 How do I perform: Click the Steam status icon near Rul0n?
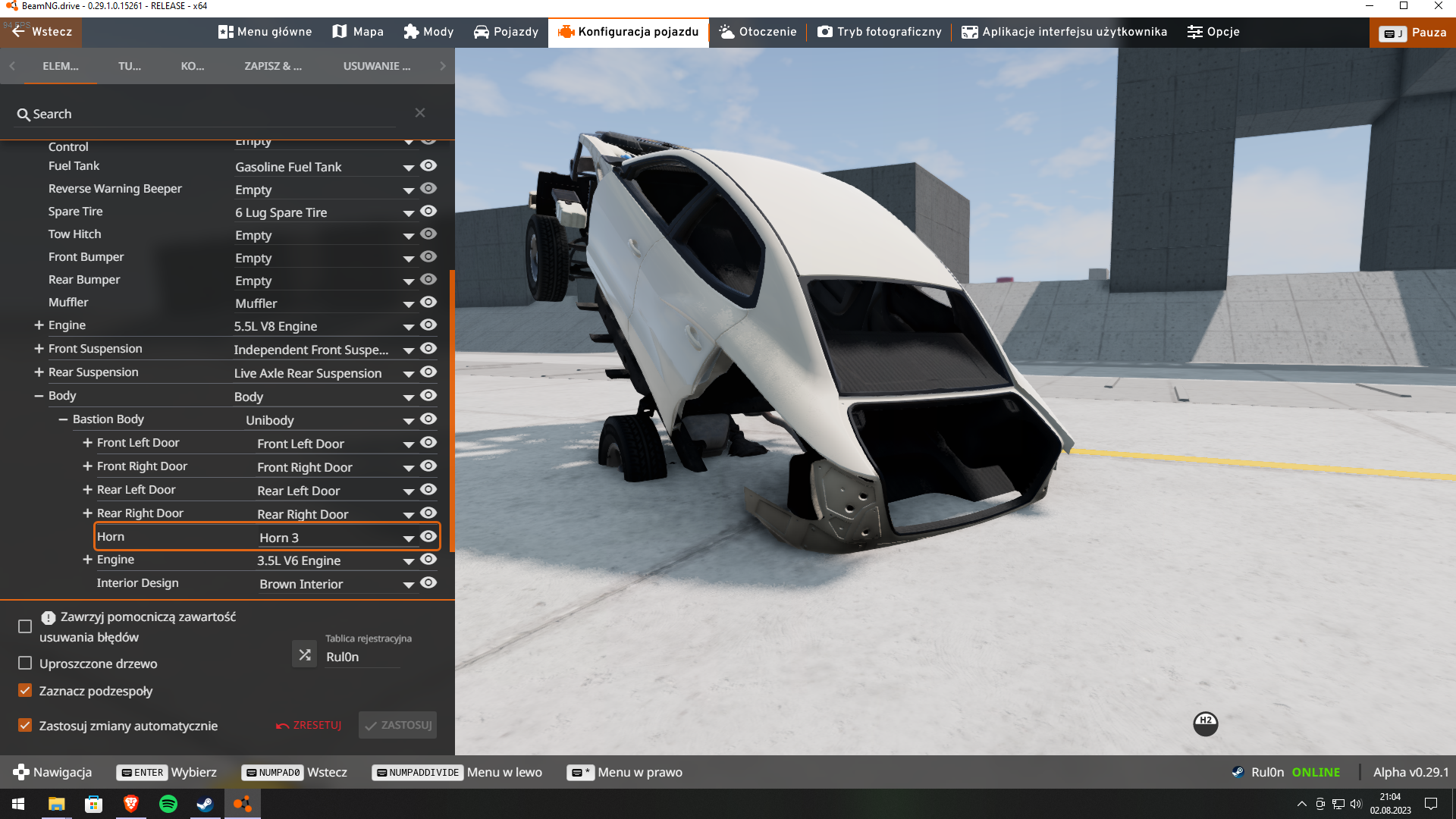(1238, 772)
